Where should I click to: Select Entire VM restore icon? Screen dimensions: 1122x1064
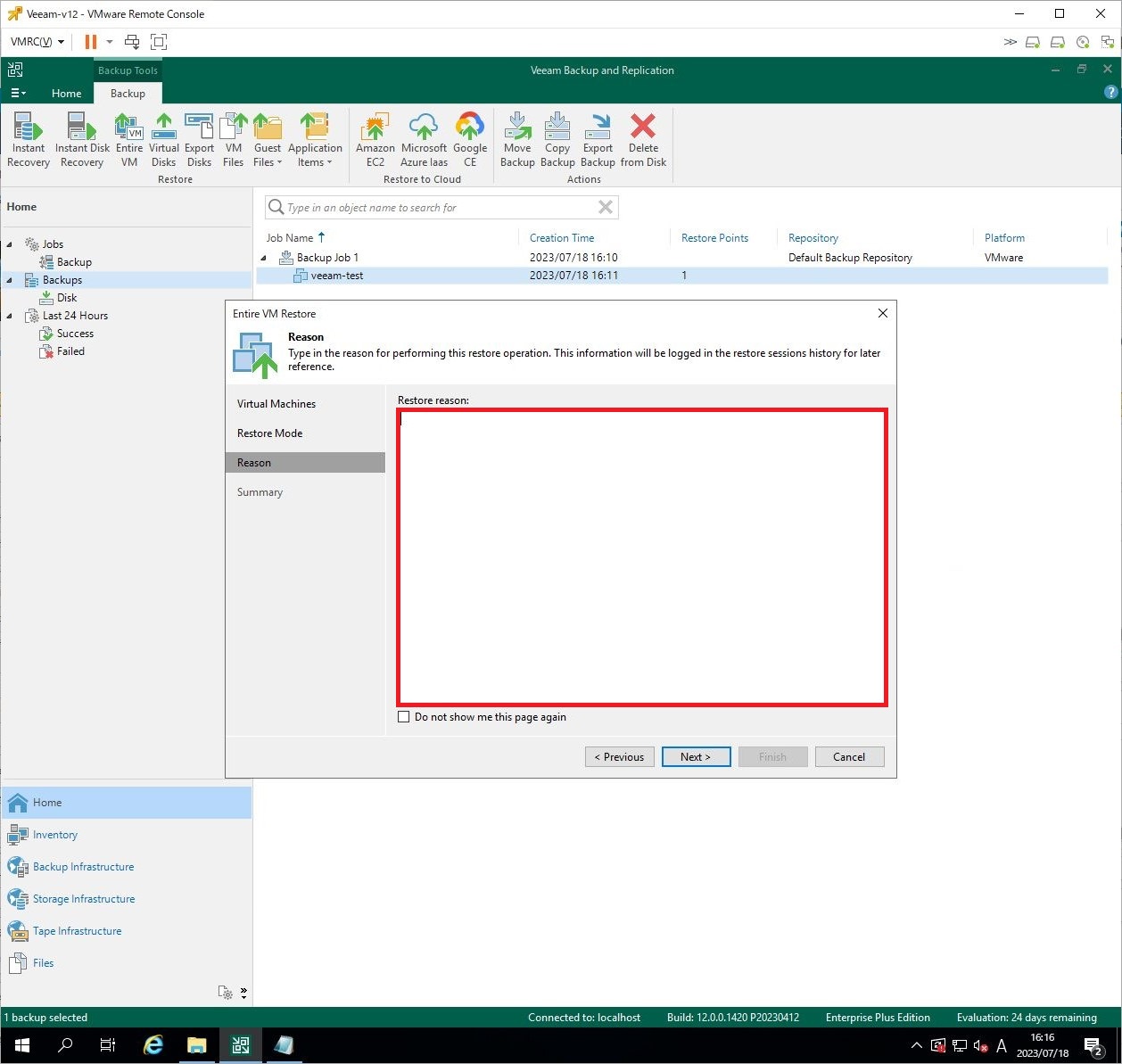point(129,140)
